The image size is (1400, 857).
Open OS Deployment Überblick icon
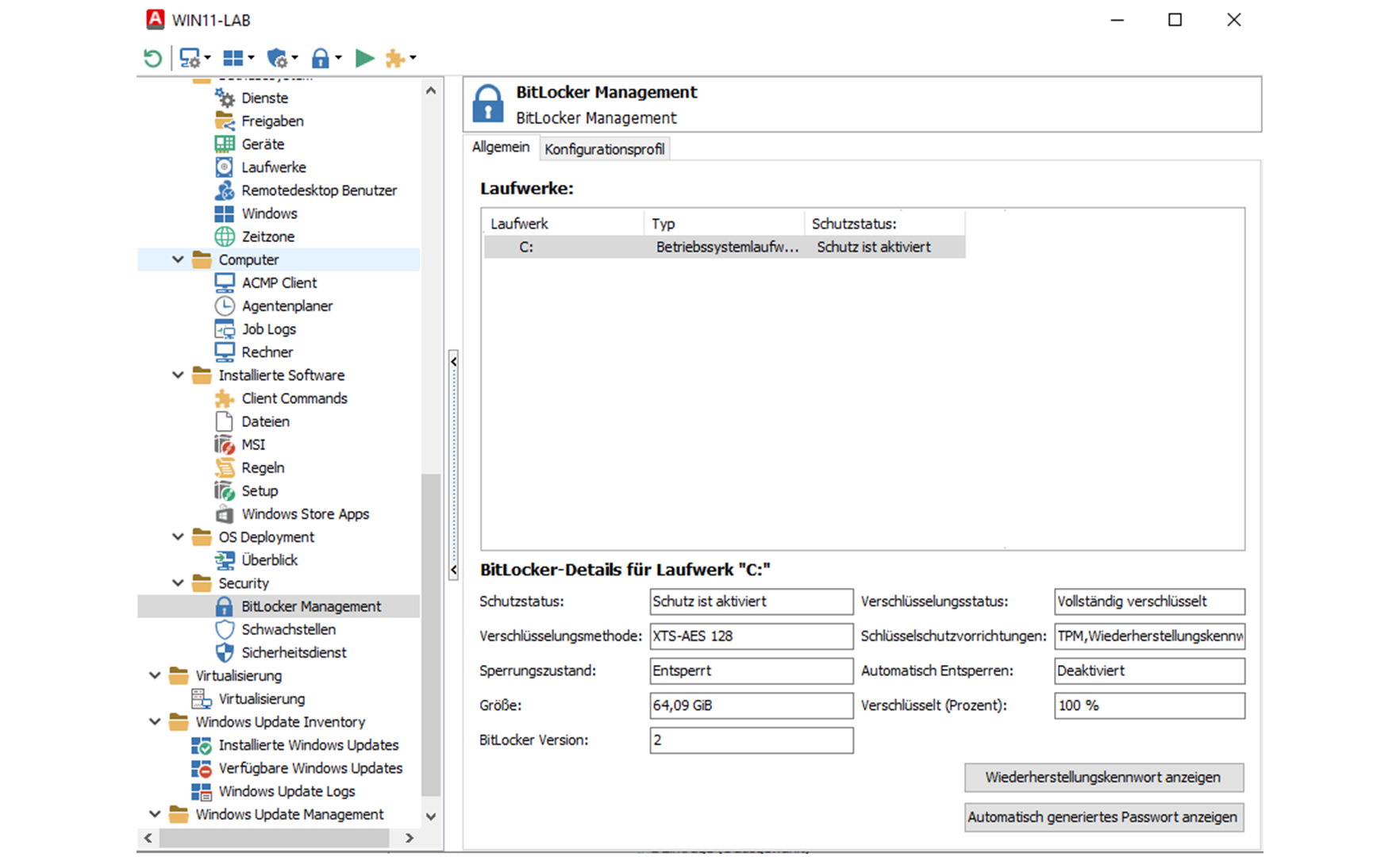(225, 560)
